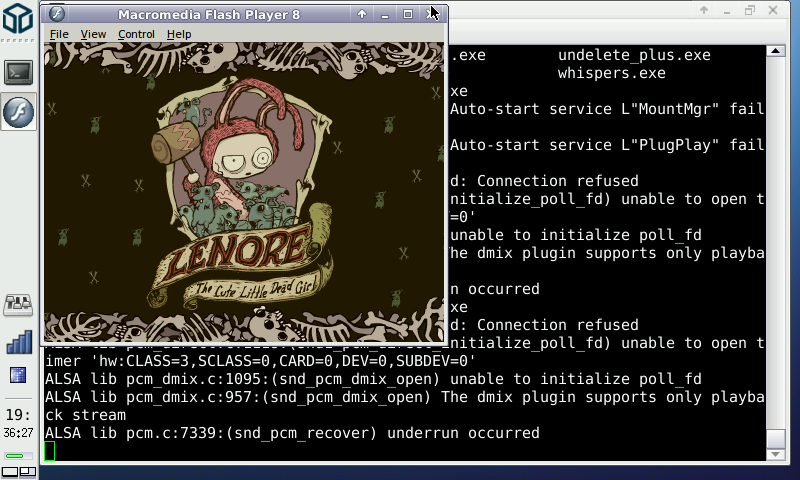Select the Flash Player taskbar icon
Screen dimensions: 800x480
coord(19,111)
